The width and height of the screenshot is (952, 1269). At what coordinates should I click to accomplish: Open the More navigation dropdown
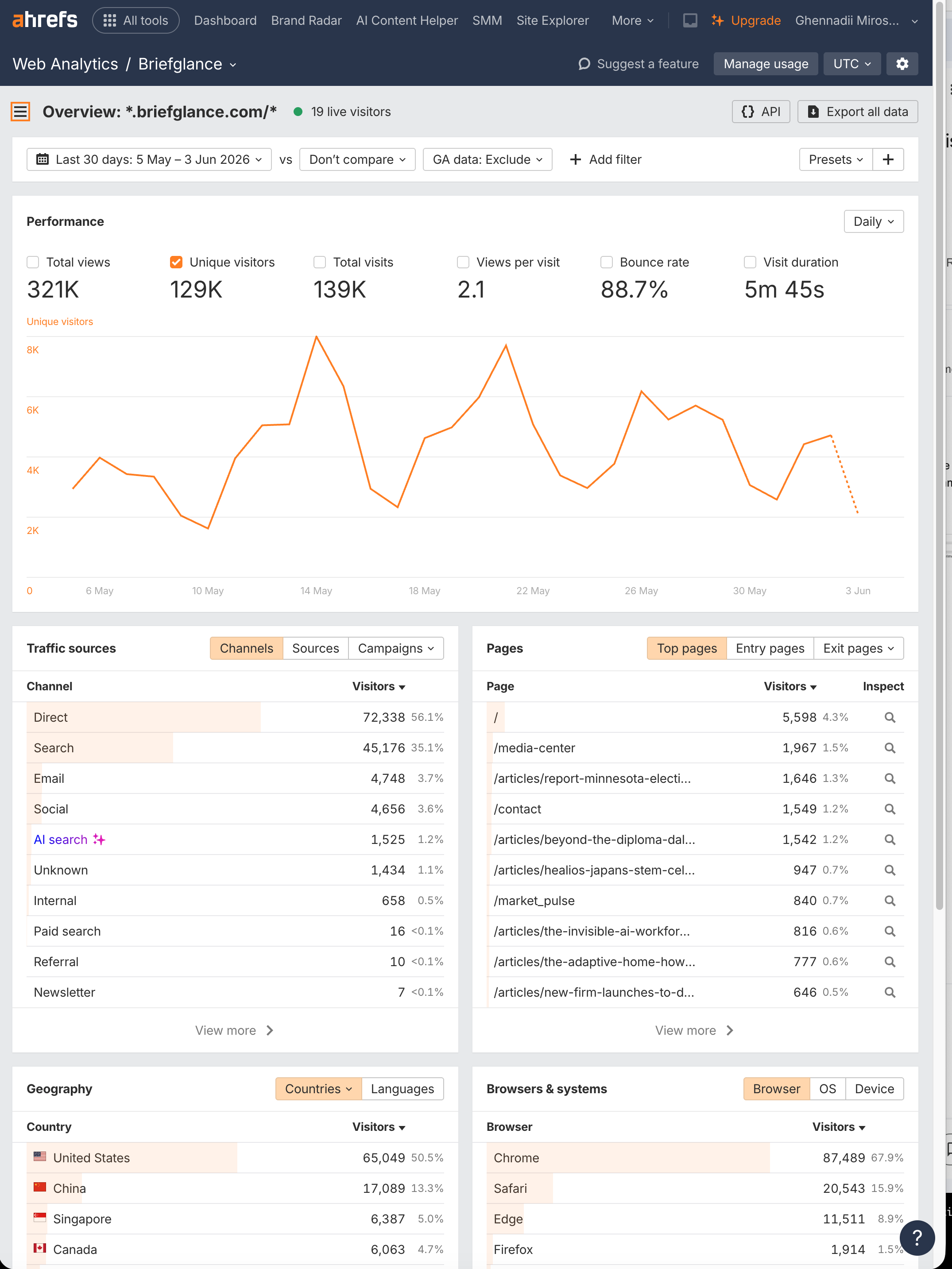pyautogui.click(x=632, y=21)
